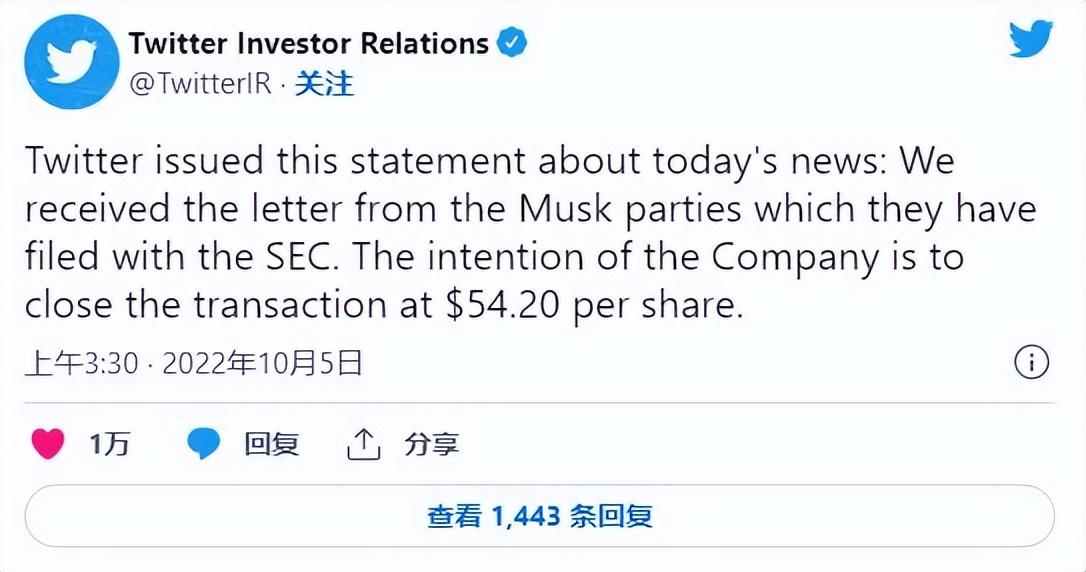Image resolution: width=1086 pixels, height=572 pixels.
Task: Click the tweet line mentioning Musk parties
Action: (x=531, y=209)
